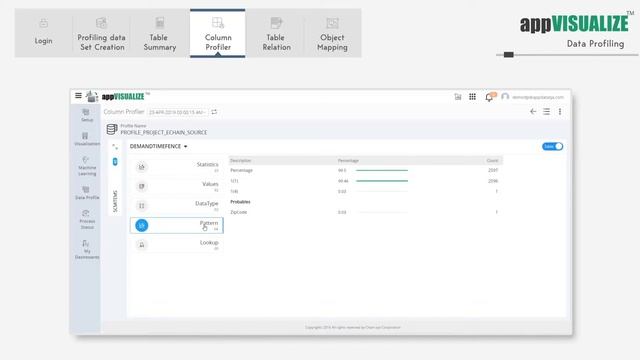
Task: Open the hamburger menu in appVisualize header
Action: point(78,96)
